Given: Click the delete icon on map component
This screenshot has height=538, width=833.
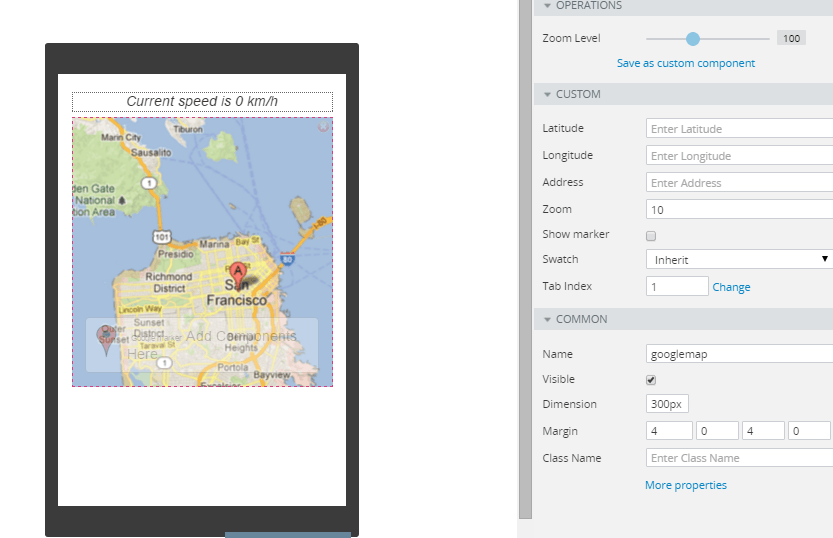Looking at the screenshot, I should click(323, 126).
